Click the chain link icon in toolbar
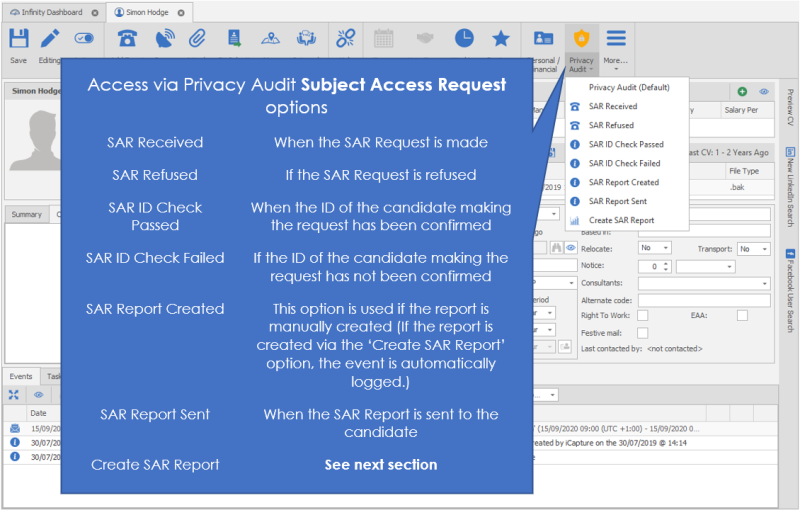 [345, 39]
